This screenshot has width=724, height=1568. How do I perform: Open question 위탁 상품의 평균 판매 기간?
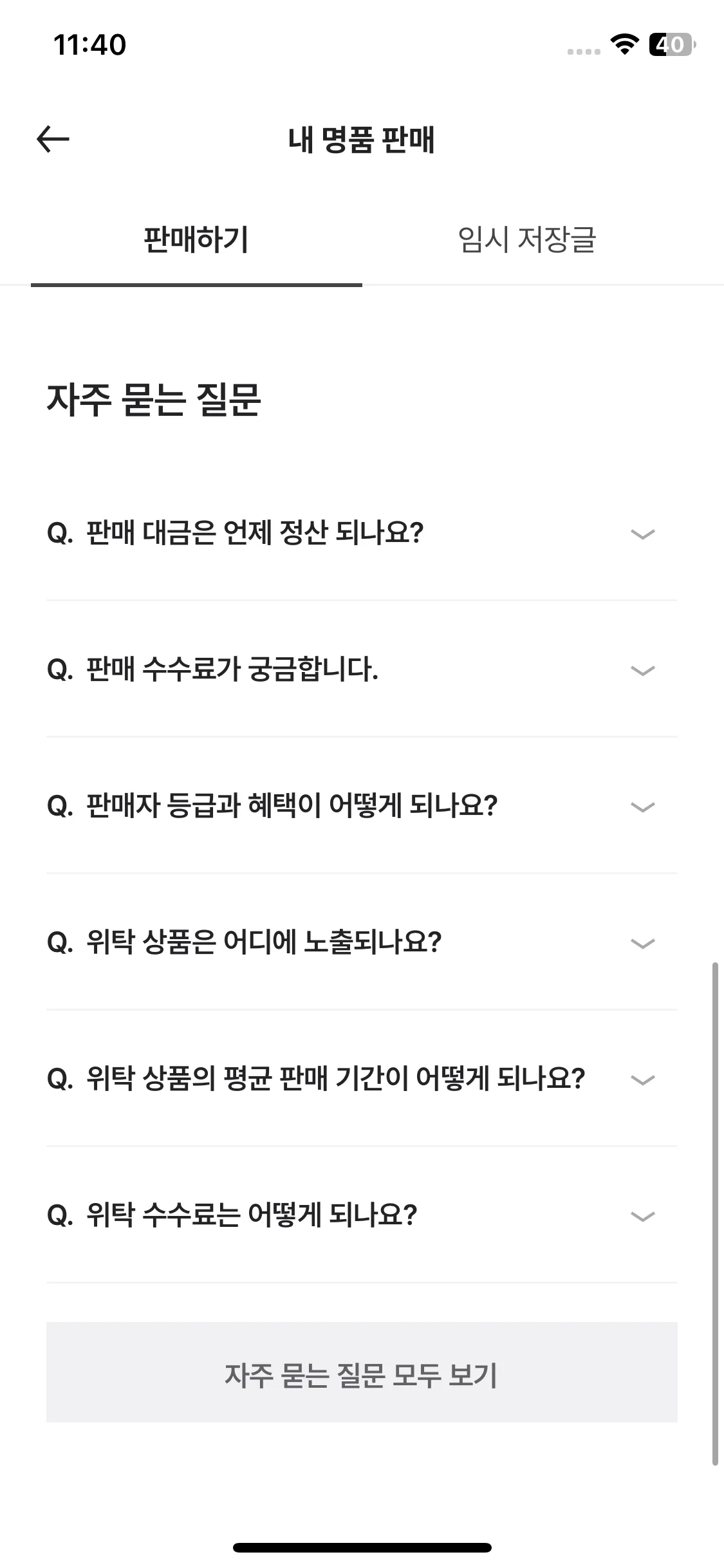click(317, 1079)
